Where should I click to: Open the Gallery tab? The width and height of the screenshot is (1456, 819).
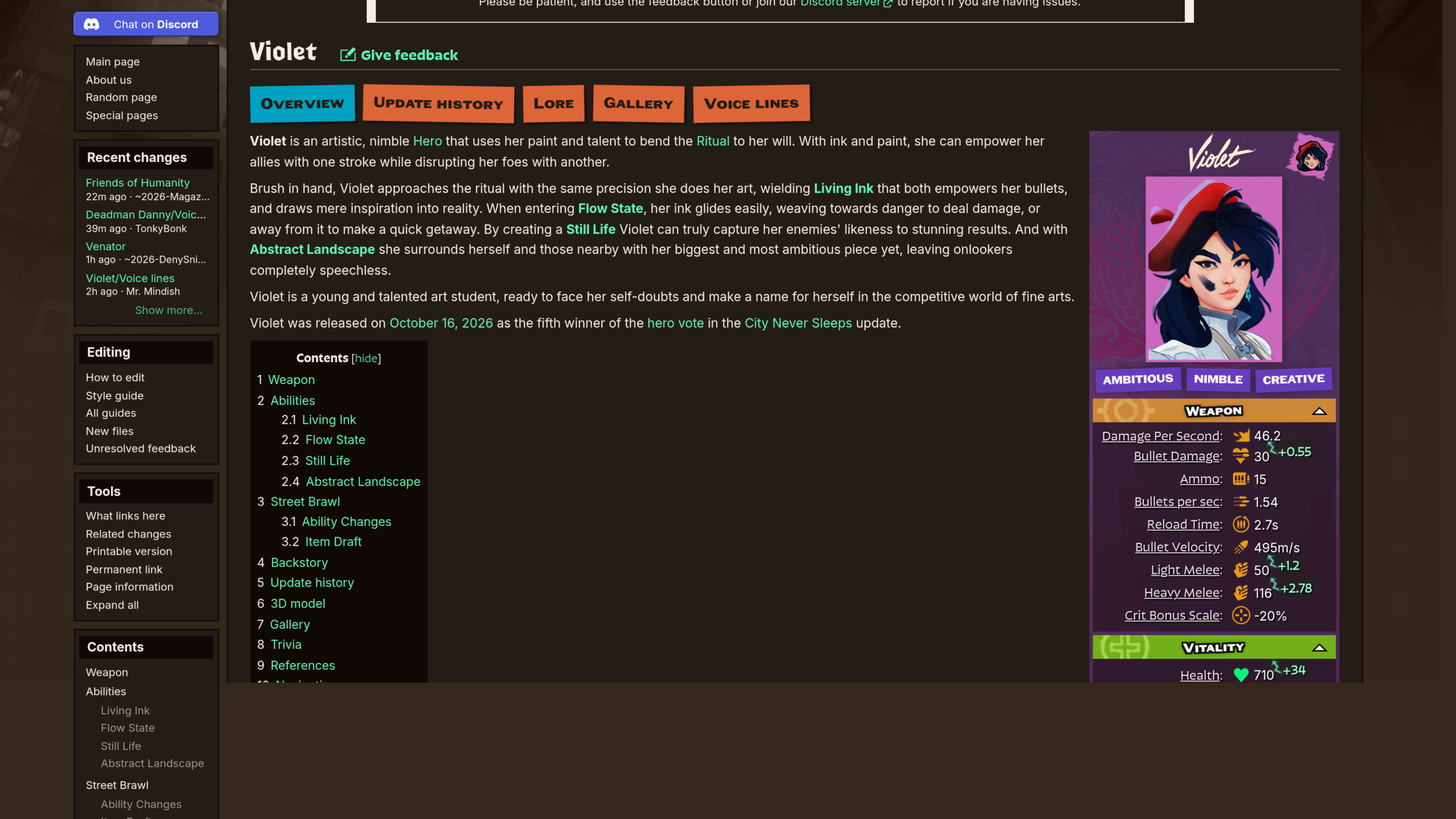(x=638, y=104)
